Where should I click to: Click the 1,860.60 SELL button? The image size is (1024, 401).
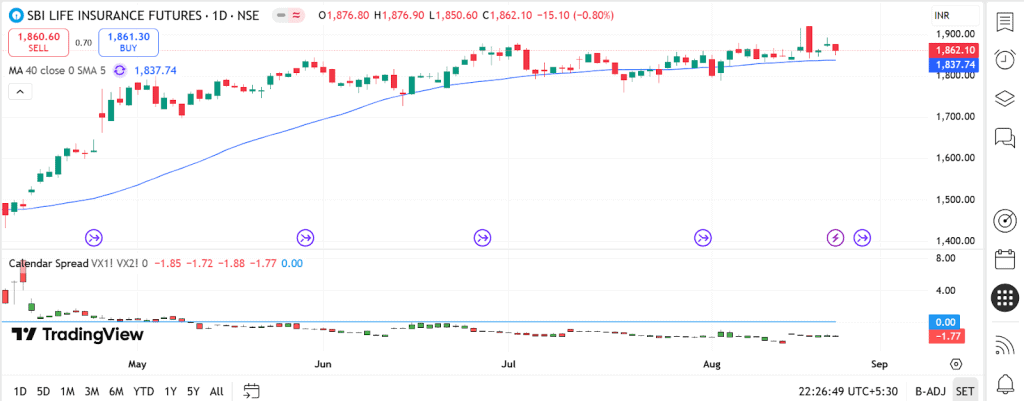39,42
